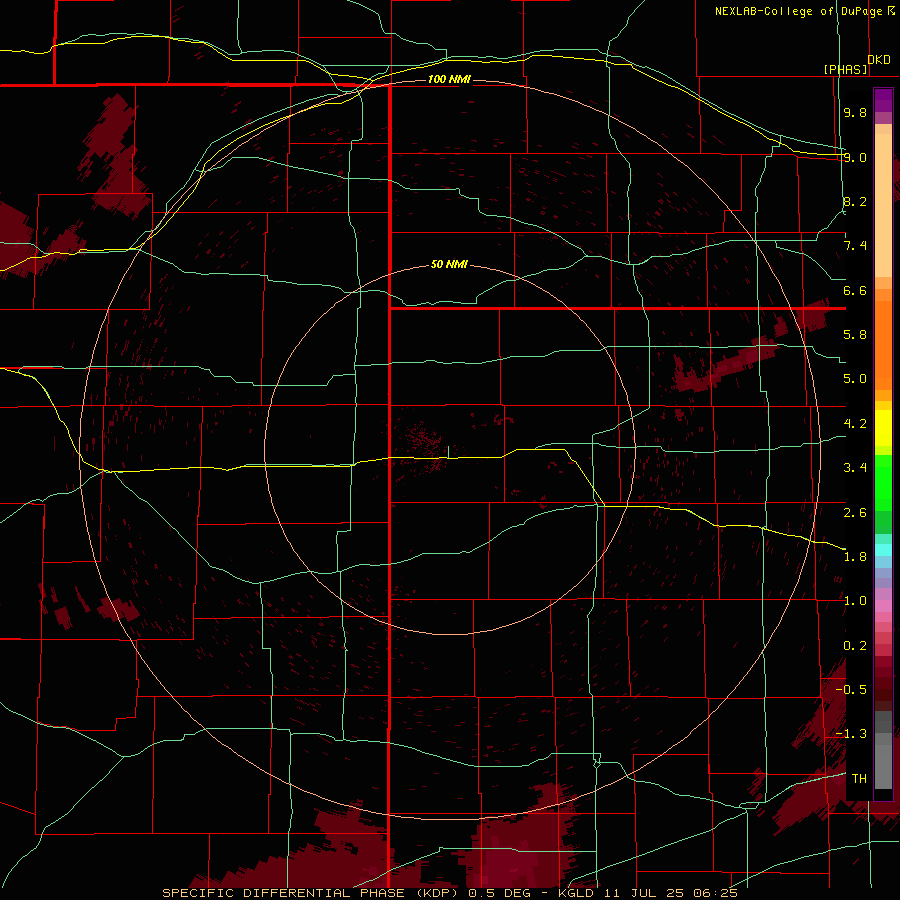Click the bright green band of the color bar
The image size is (900, 900).
pyautogui.click(x=883, y=483)
